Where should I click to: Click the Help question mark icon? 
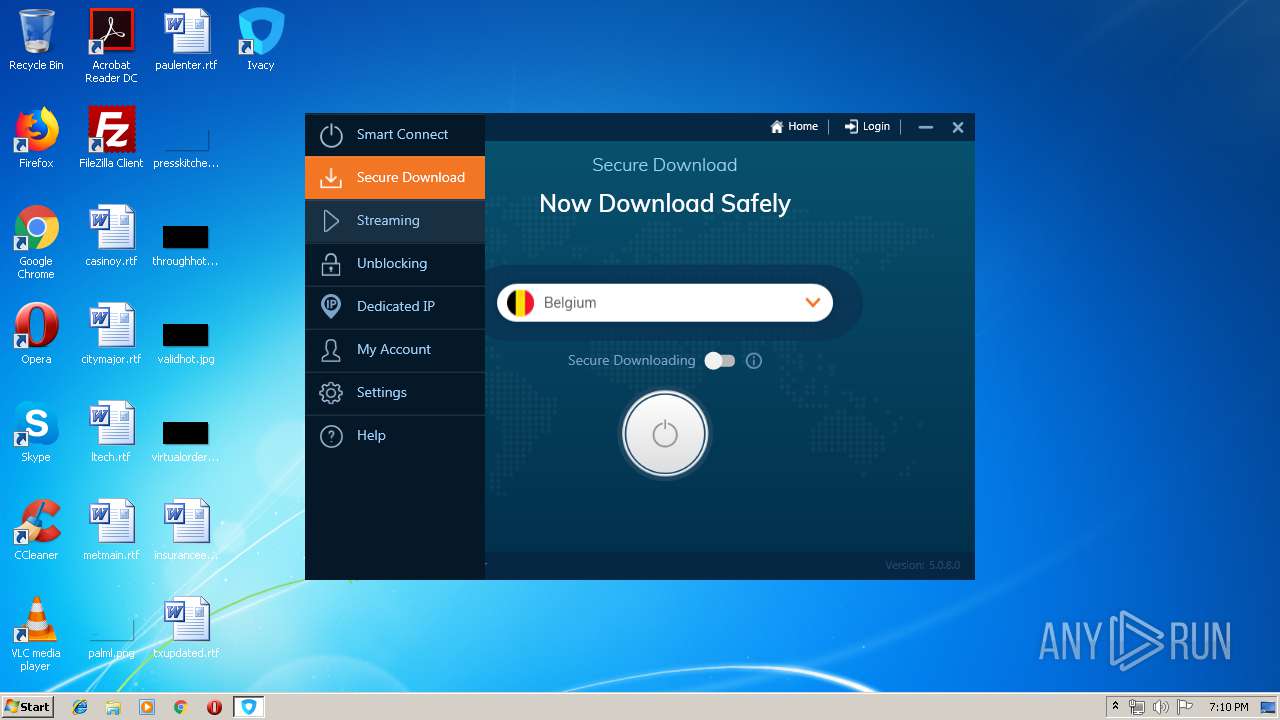click(x=331, y=436)
